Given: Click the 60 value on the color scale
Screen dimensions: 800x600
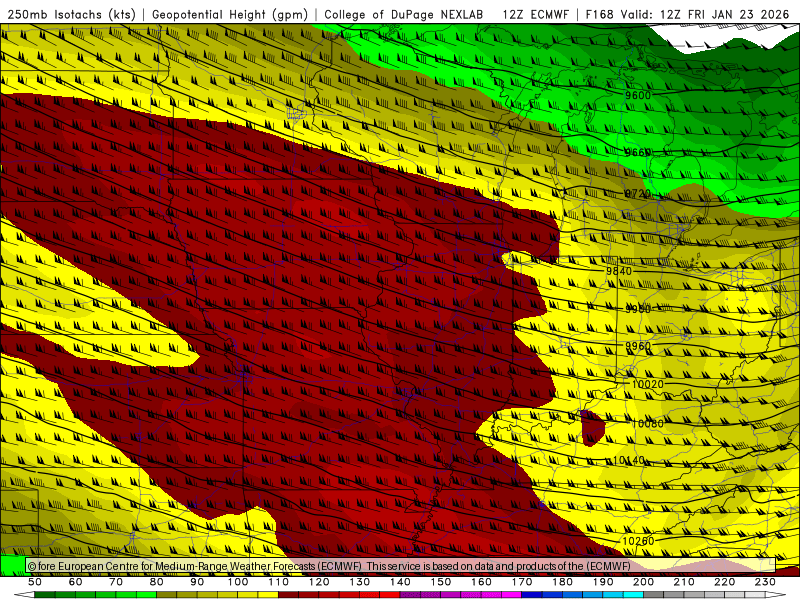Looking at the screenshot, I should 75,582.
